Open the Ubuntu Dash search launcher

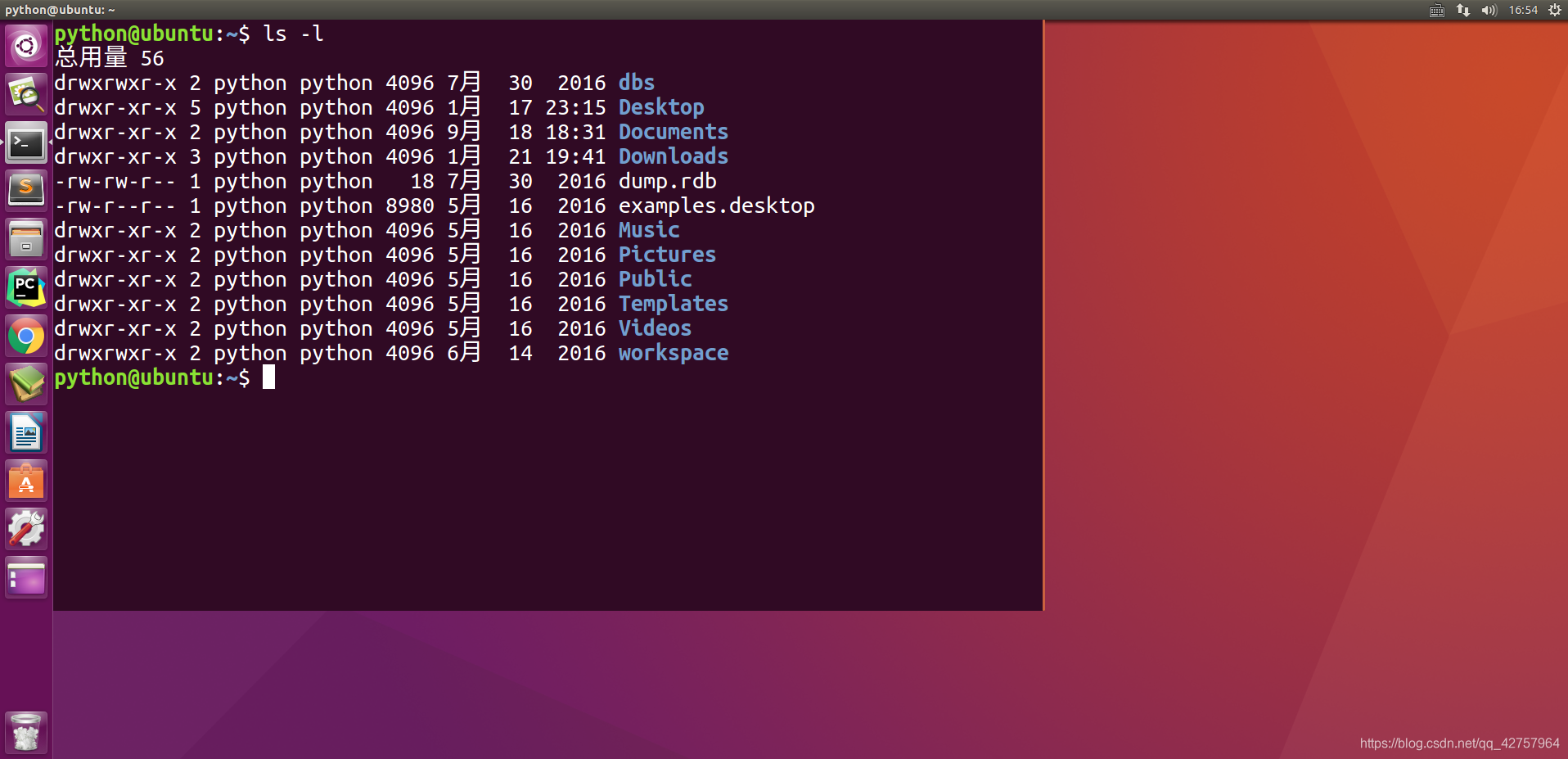[x=26, y=46]
